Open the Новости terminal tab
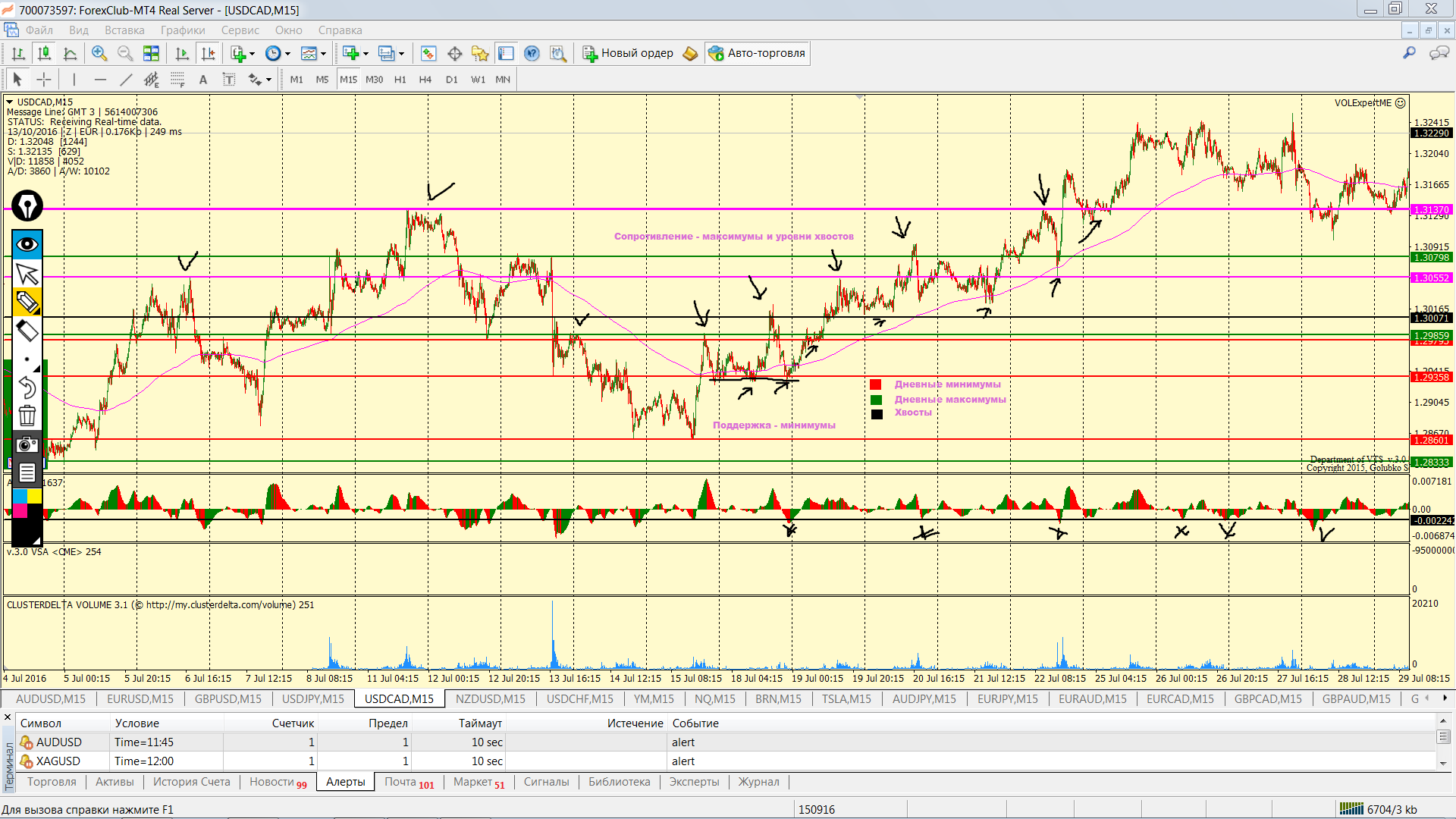Screen dimensions: 1456x819 click(278, 782)
